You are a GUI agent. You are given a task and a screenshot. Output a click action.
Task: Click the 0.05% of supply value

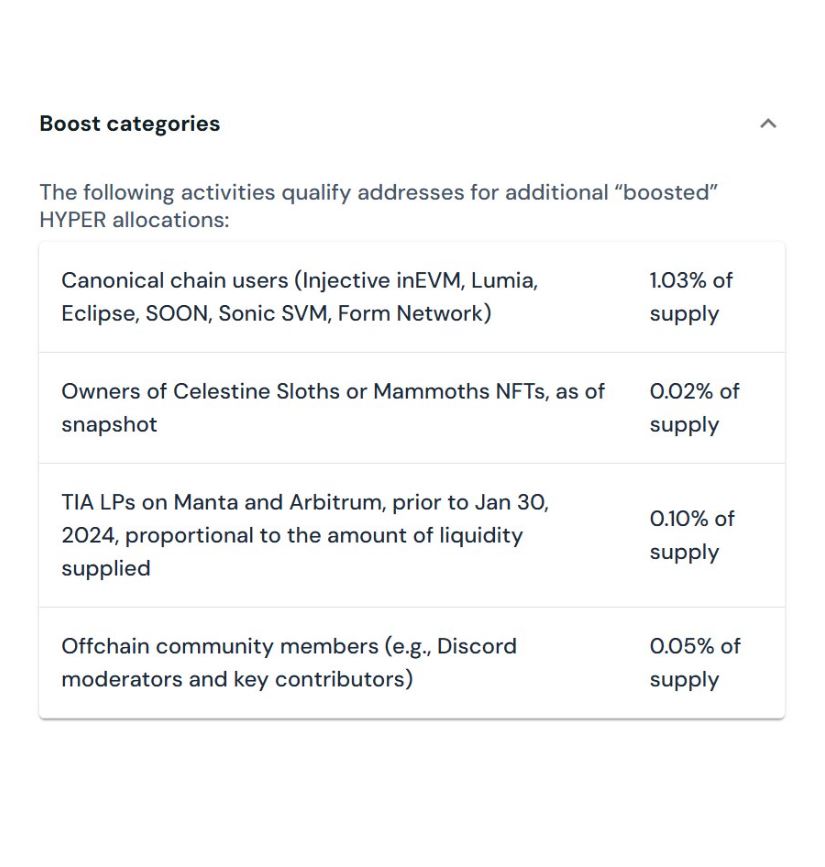pos(695,662)
